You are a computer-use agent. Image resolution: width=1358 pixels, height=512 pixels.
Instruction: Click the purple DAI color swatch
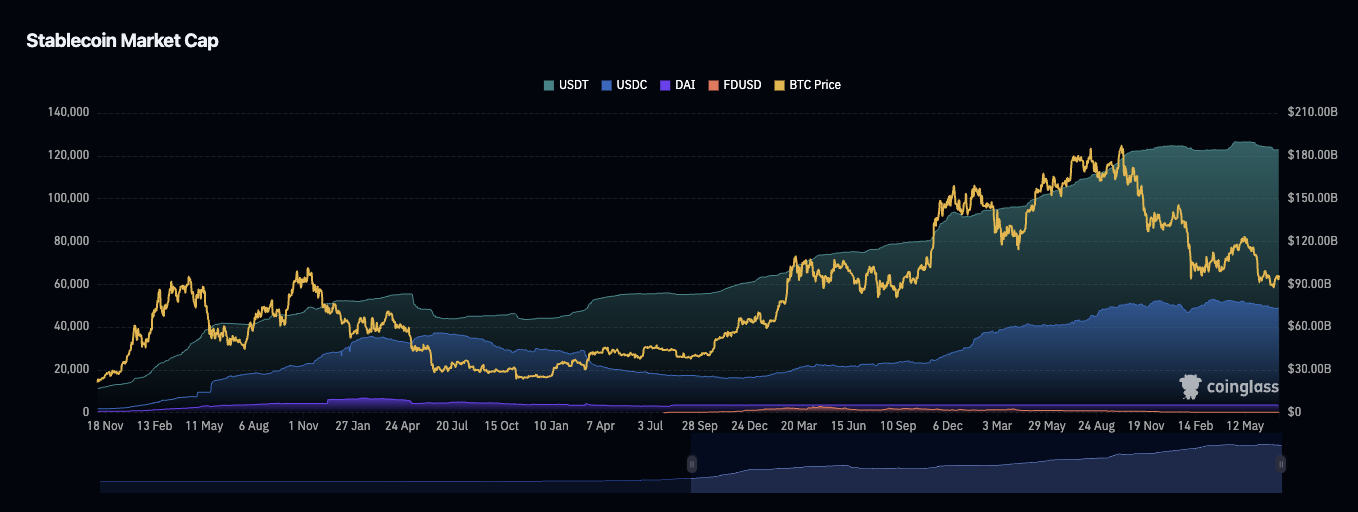click(665, 85)
